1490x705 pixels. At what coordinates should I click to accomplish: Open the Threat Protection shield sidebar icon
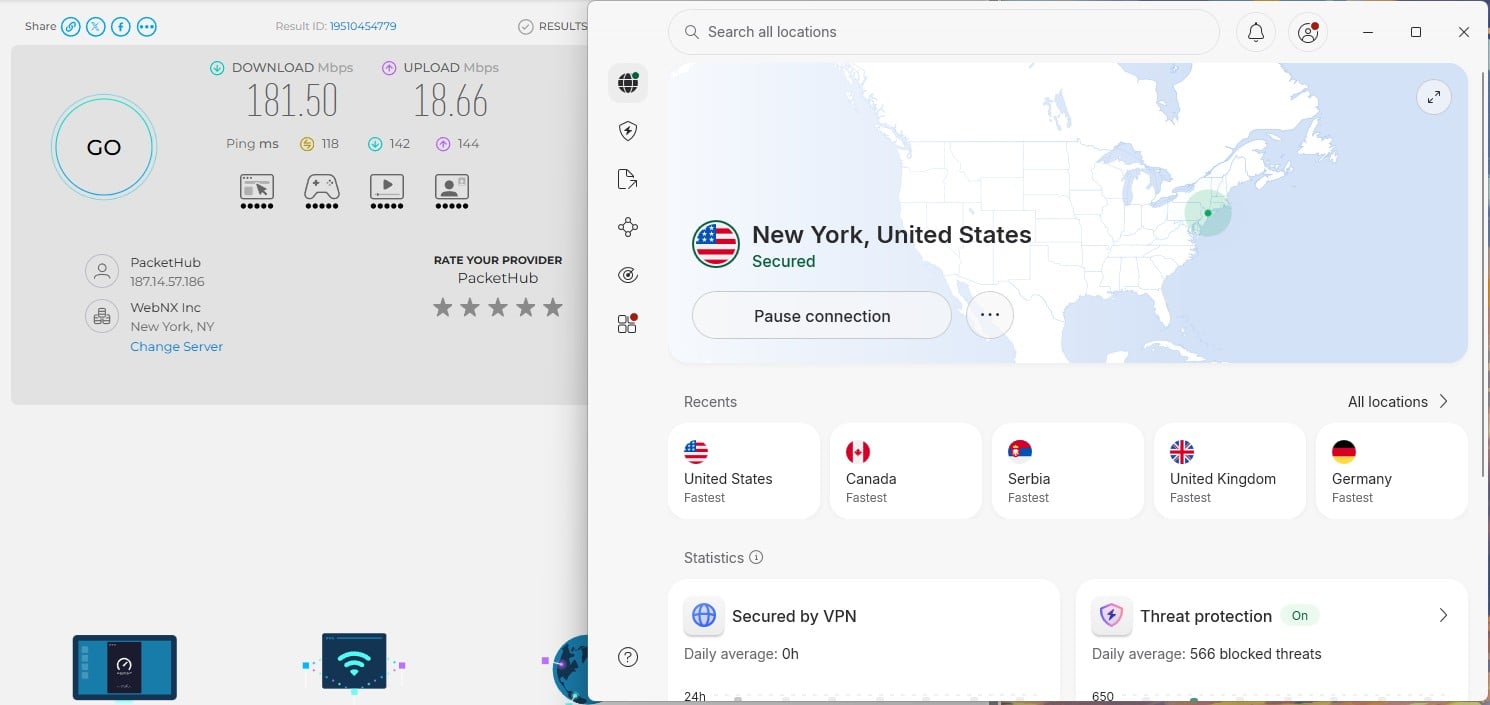628,131
